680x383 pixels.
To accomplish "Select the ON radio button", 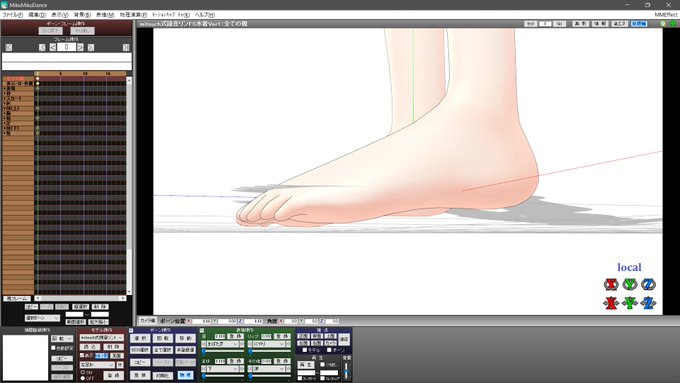I will pos(82,373).
